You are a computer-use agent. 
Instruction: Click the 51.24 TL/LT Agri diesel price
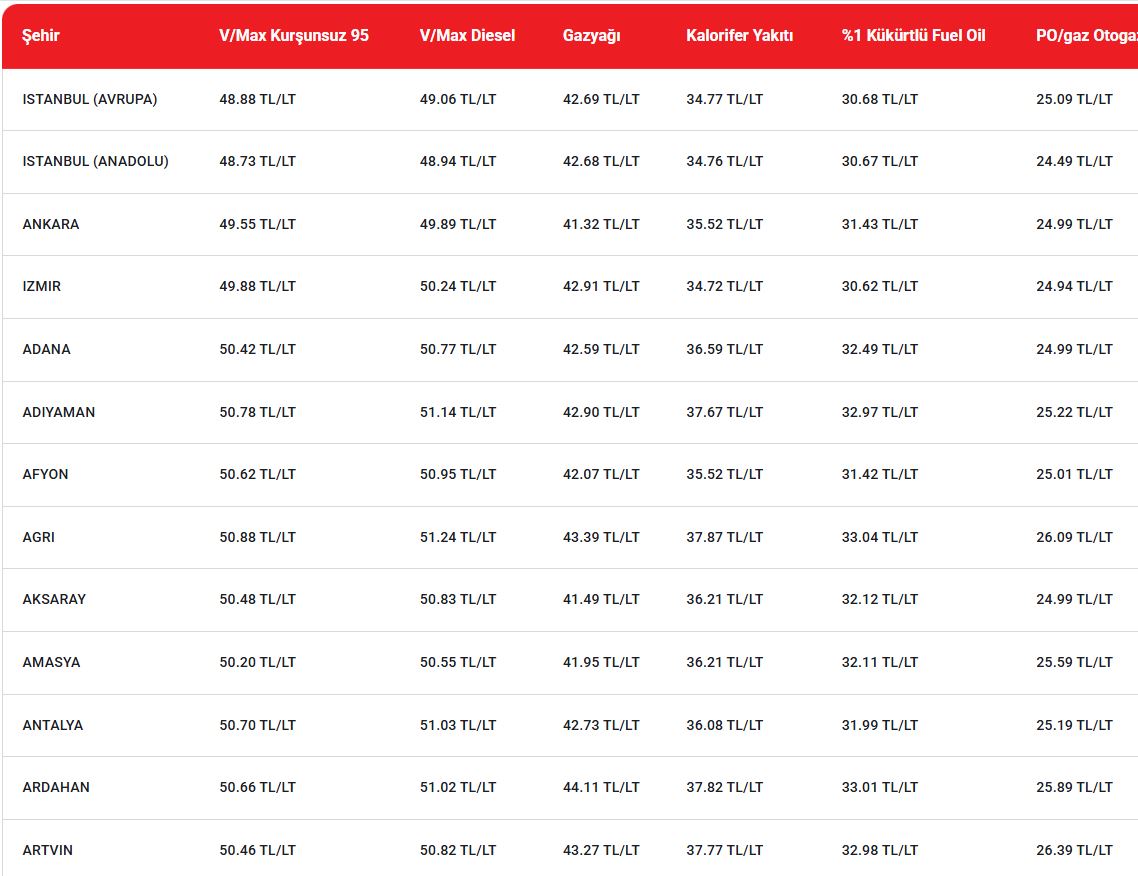point(458,537)
